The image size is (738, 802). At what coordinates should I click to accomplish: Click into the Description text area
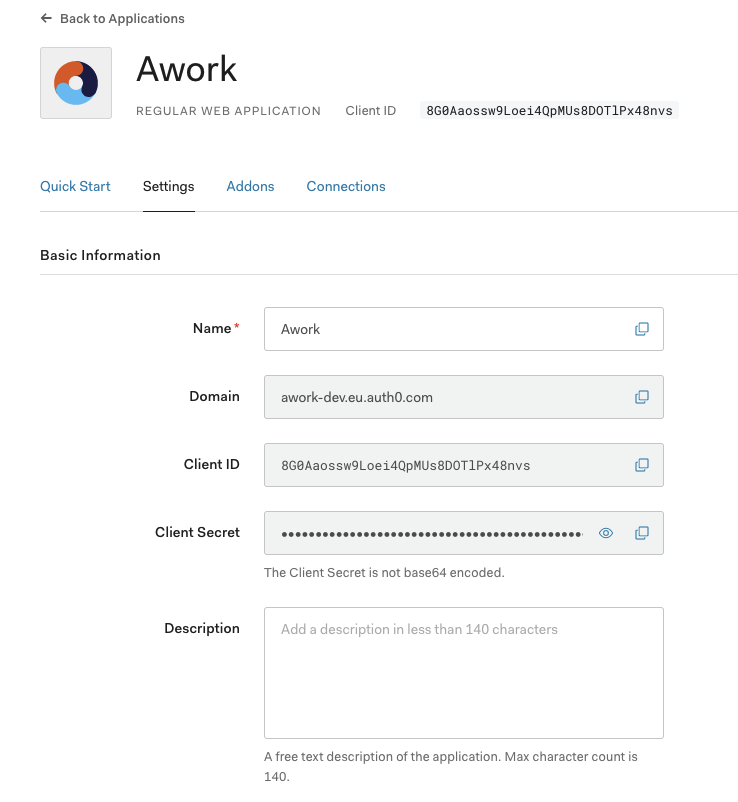point(464,673)
